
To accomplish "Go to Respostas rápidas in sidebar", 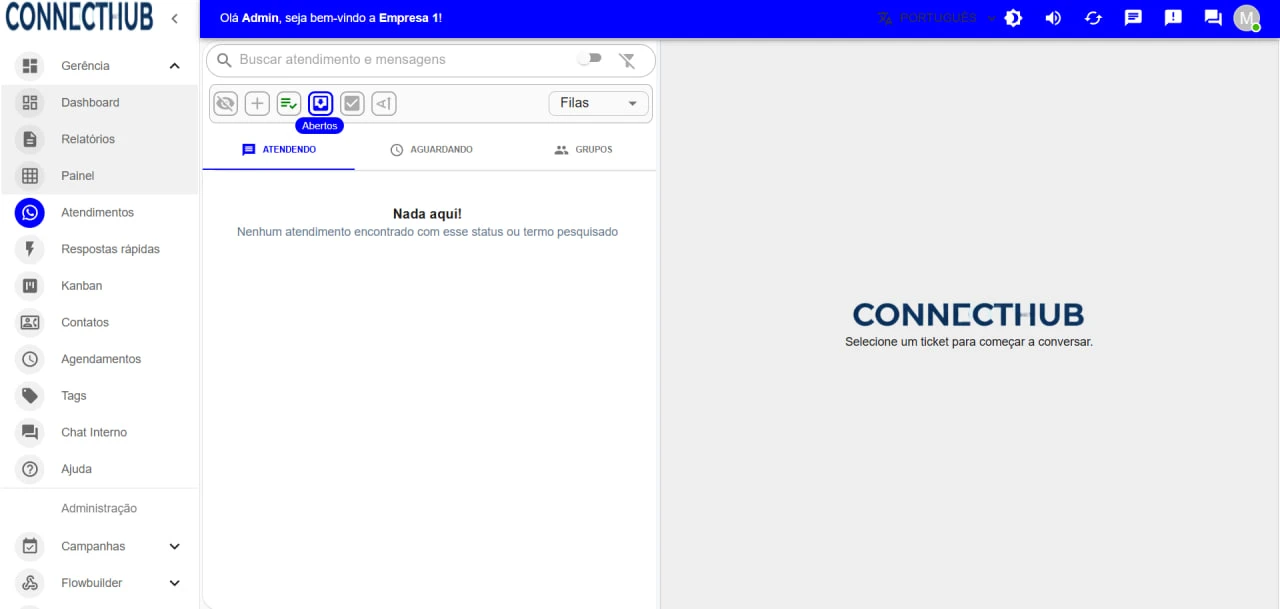I will click(x=110, y=249).
